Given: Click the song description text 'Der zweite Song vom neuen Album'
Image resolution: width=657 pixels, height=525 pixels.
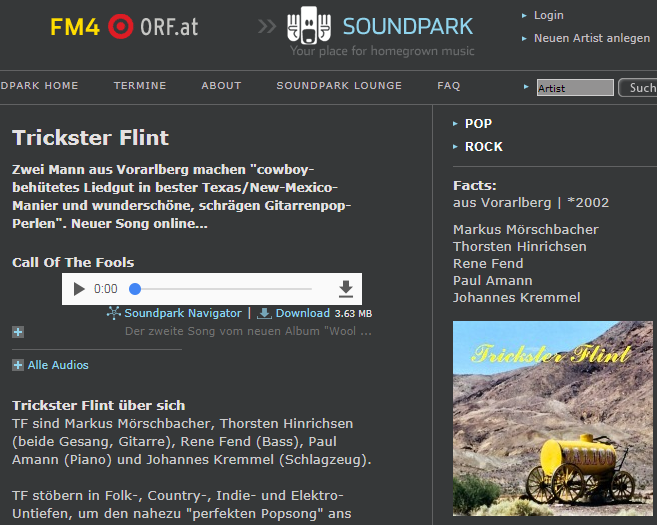Looking at the screenshot, I should tap(248, 331).
